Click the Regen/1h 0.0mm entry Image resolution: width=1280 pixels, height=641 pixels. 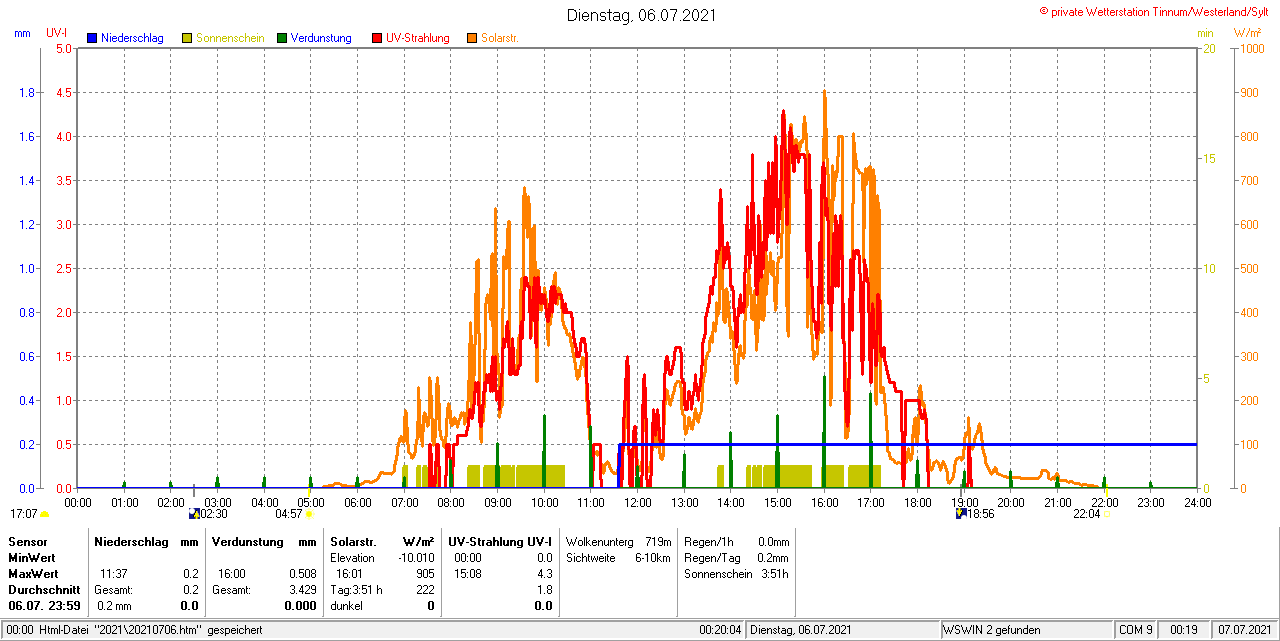736,541
